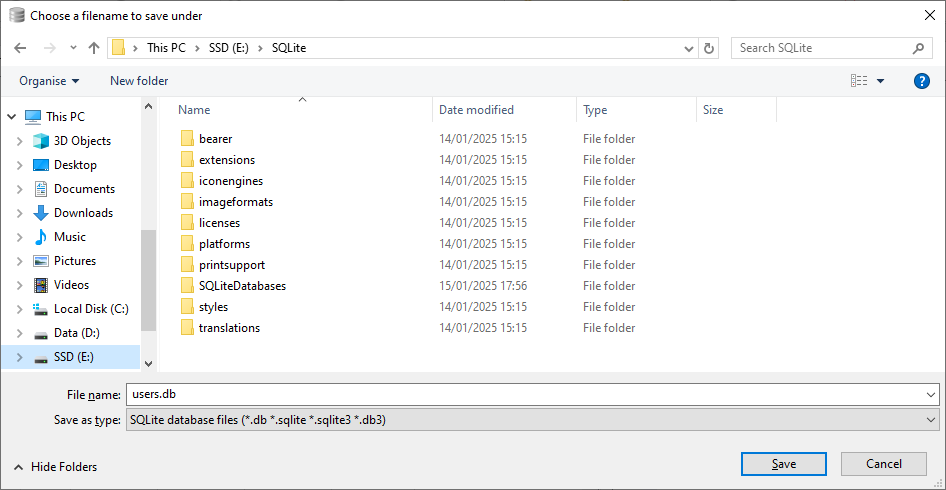This screenshot has width=946, height=490.
Task: Close the save dialog window
Action: pyautogui.click(x=930, y=16)
